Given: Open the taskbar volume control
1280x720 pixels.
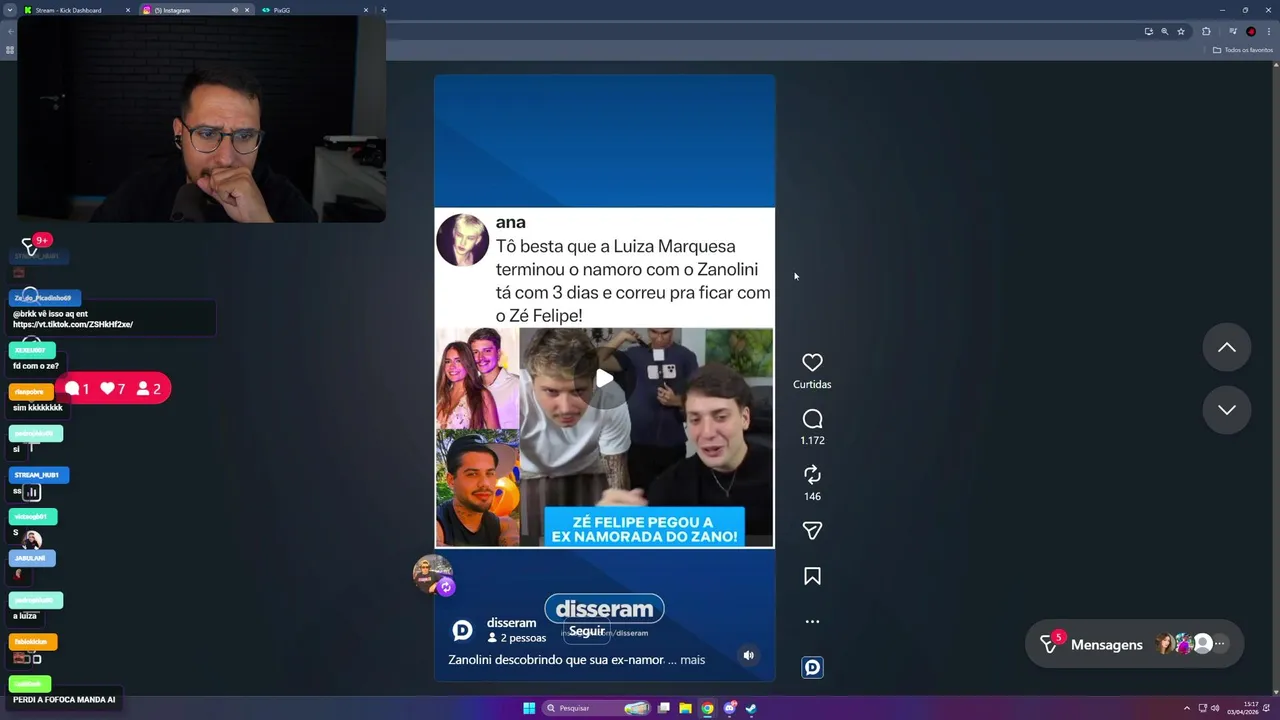Looking at the screenshot, I should (1215, 708).
